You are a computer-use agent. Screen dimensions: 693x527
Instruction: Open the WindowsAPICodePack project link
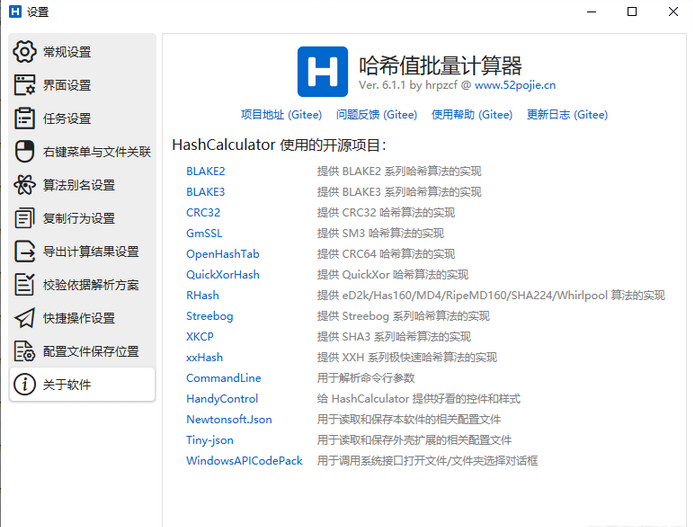click(244, 461)
